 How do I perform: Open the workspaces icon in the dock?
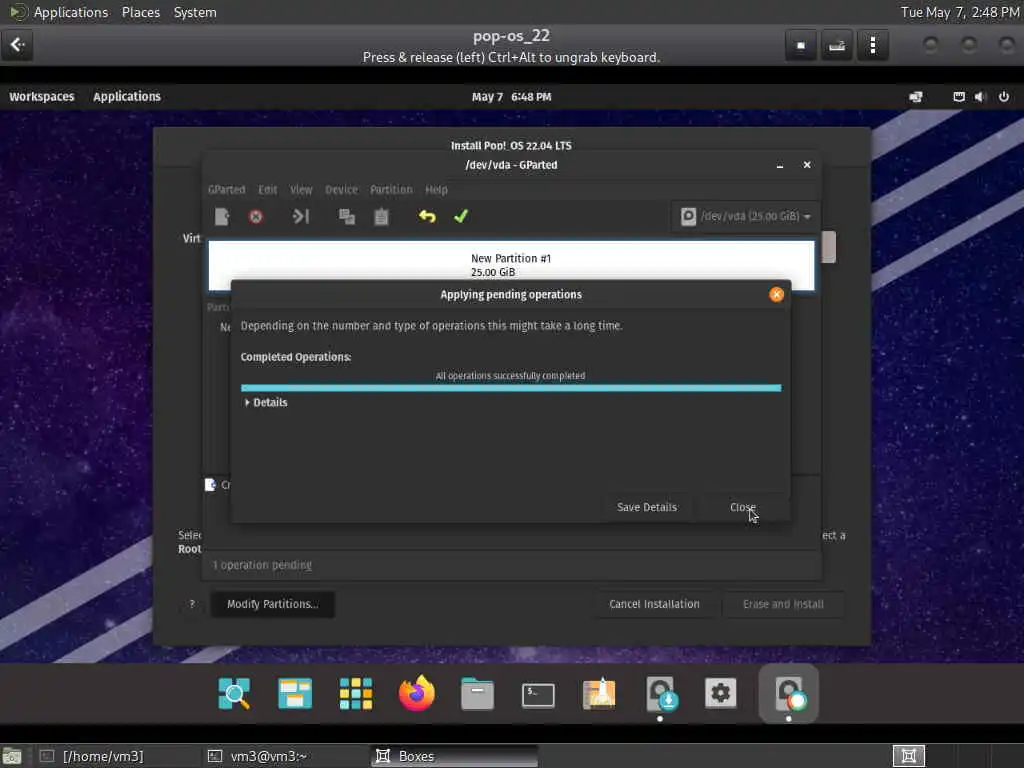tap(295, 694)
